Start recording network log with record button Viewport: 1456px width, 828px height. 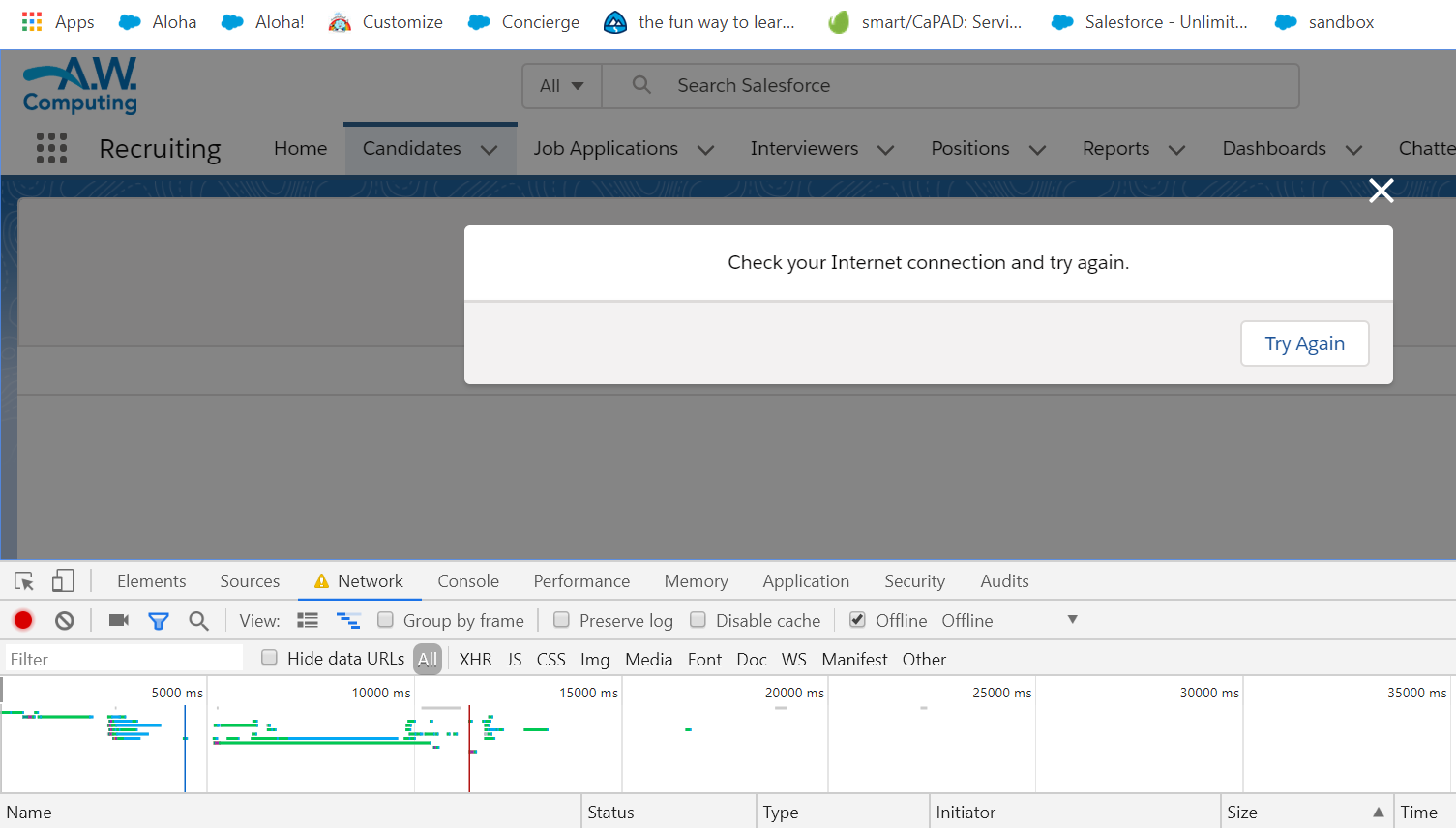pyautogui.click(x=22, y=619)
